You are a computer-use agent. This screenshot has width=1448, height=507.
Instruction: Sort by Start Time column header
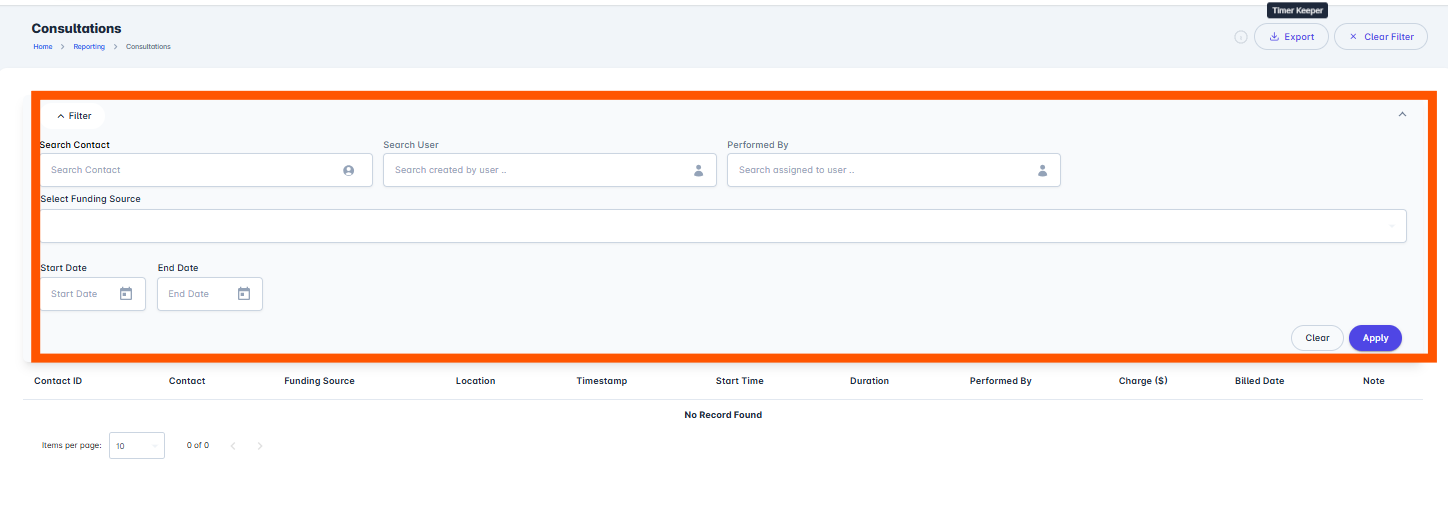739,381
